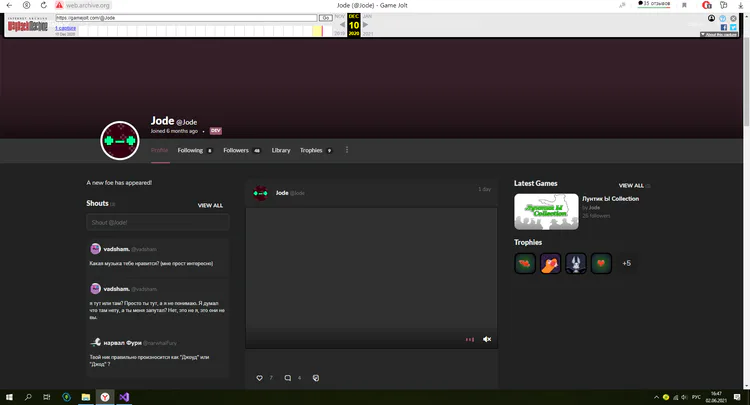
Task: Open the post comments icon
Action: point(287,378)
